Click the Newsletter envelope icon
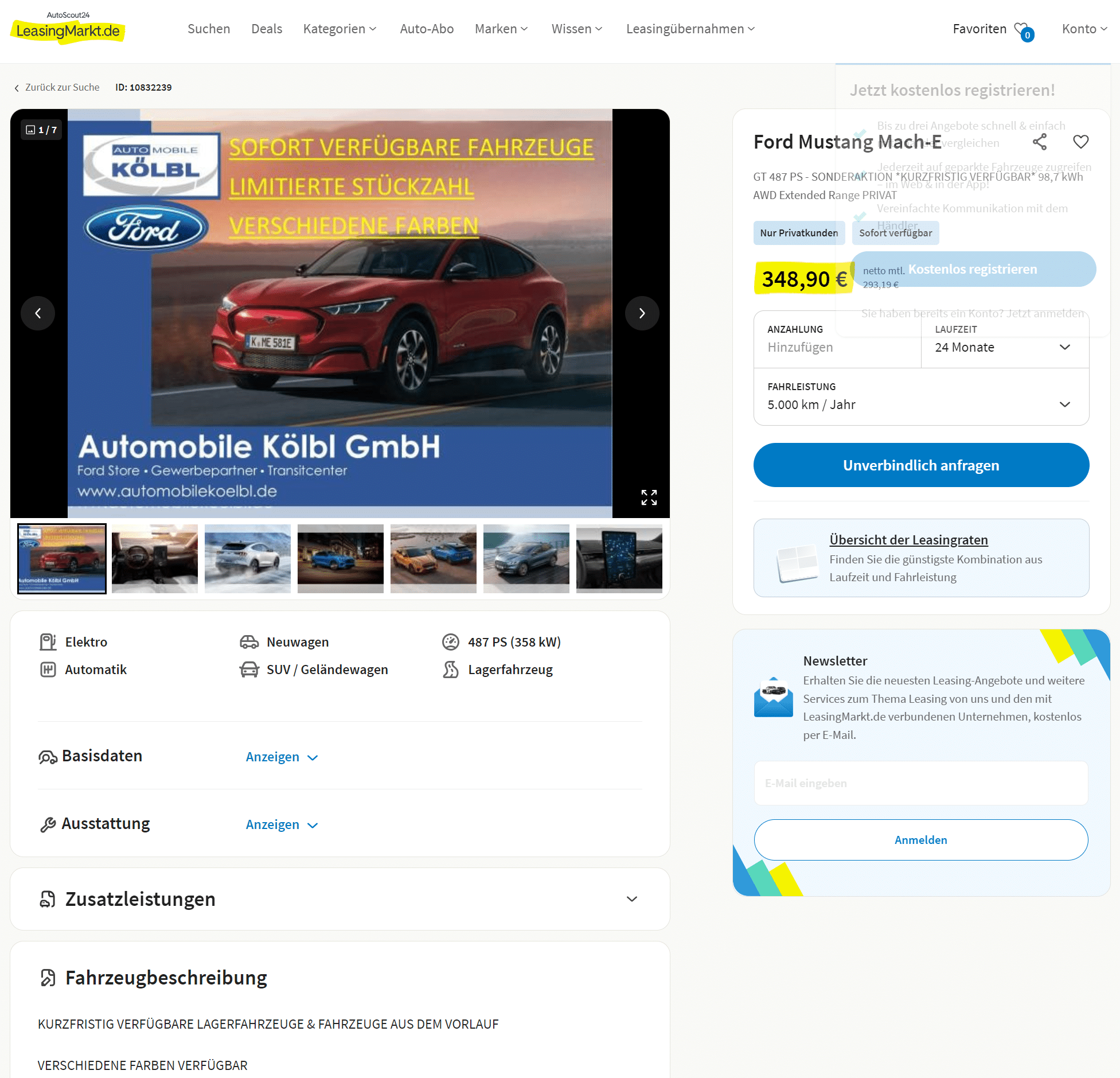The height and width of the screenshot is (1078, 1120). pyautogui.click(x=773, y=697)
